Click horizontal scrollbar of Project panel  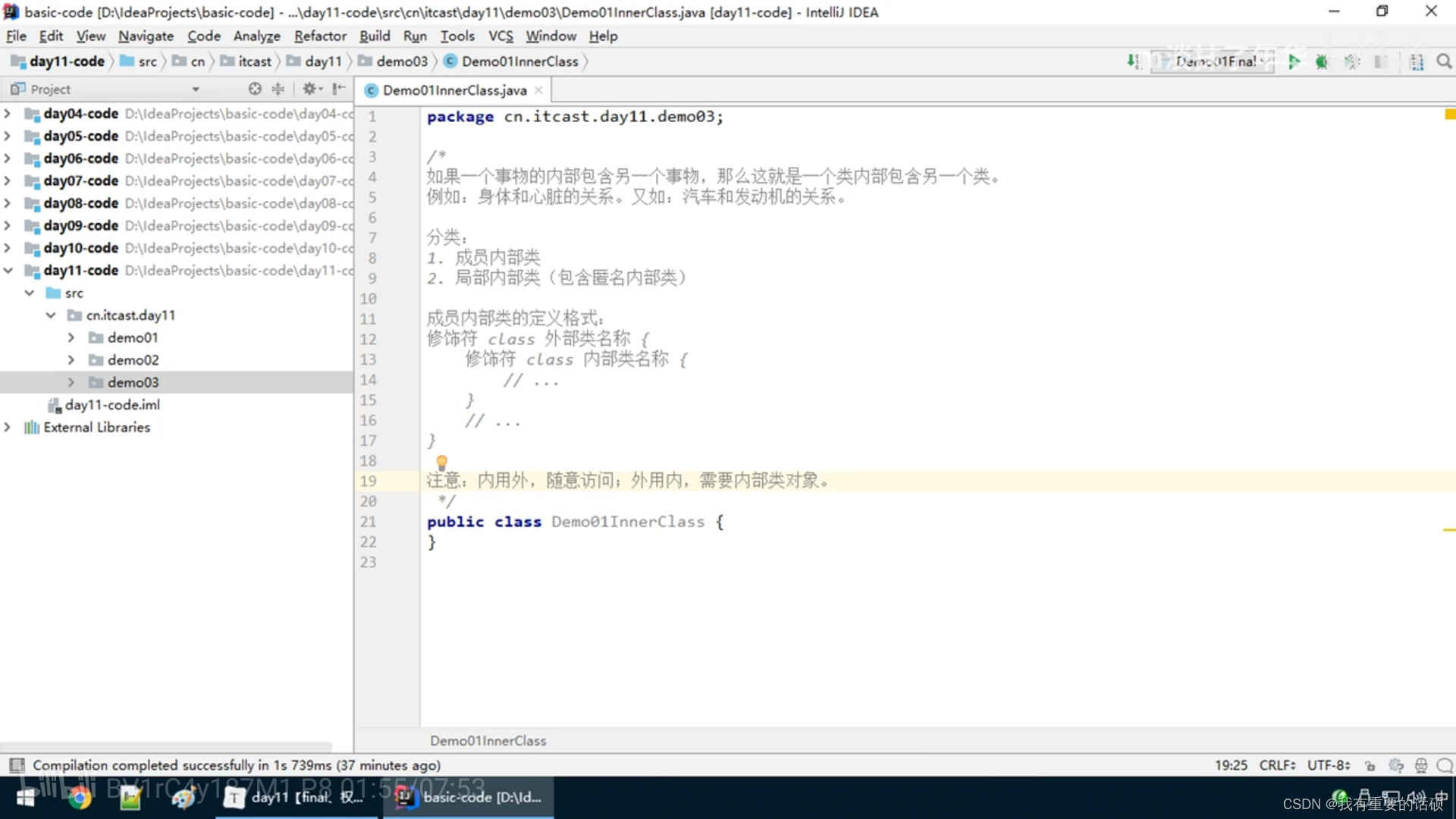(166, 746)
